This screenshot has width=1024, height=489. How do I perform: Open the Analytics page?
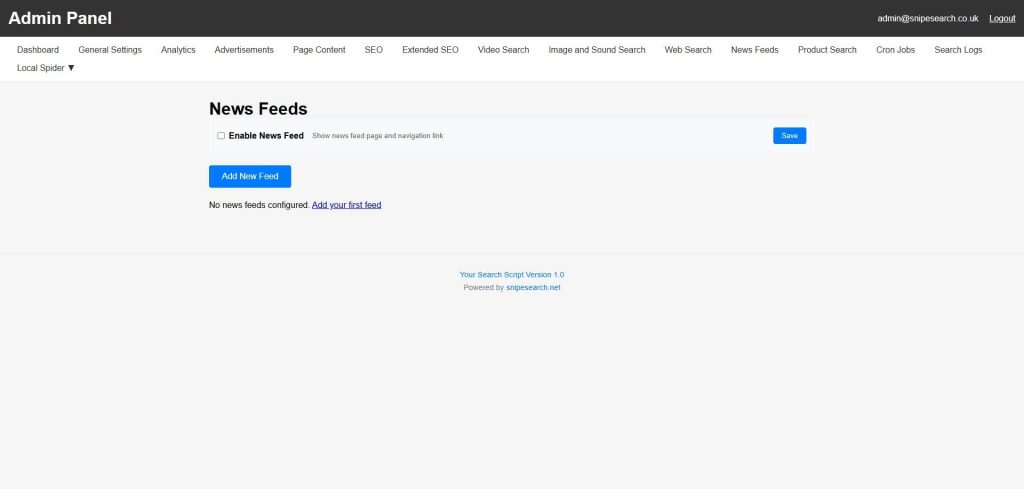[x=178, y=50]
